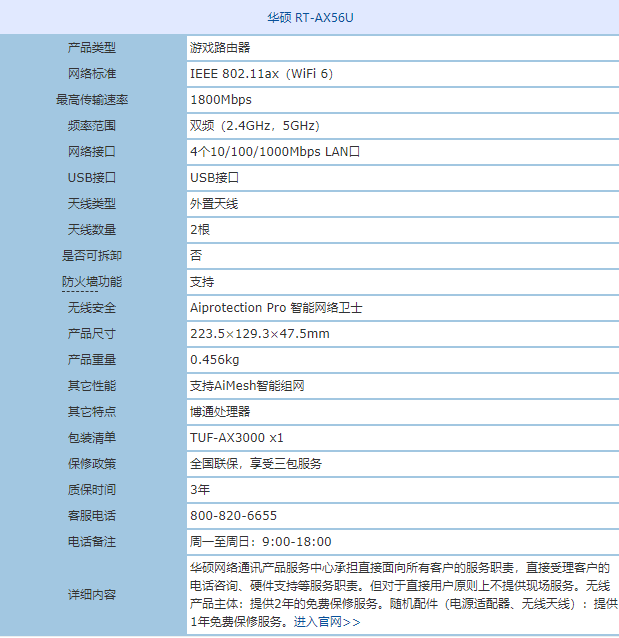
Task: Click 周一至周日：9:00-18:00 value
Action: point(261,542)
